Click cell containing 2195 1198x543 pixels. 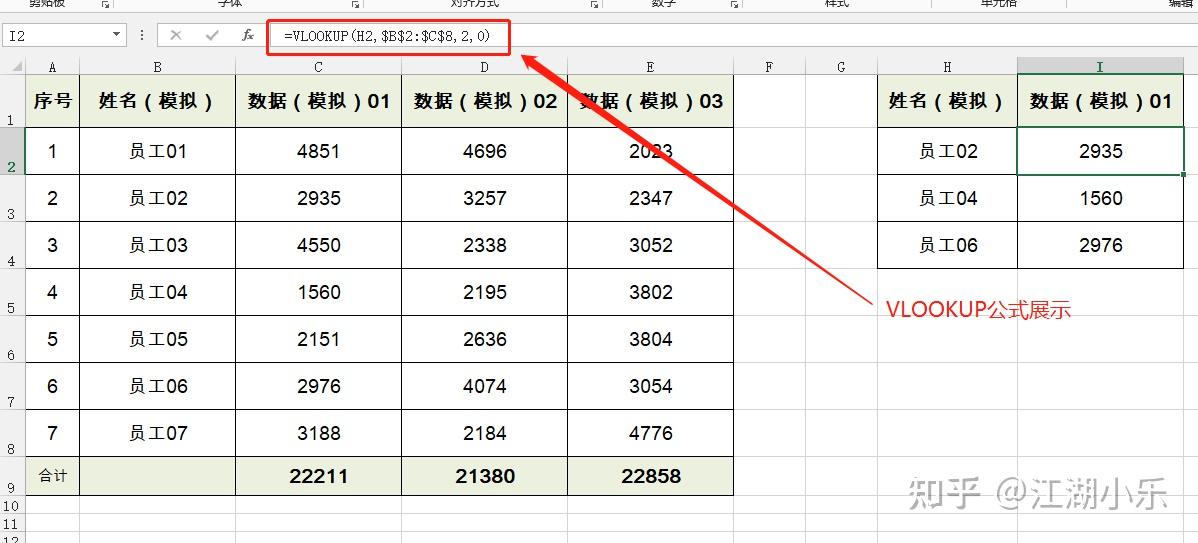484,293
